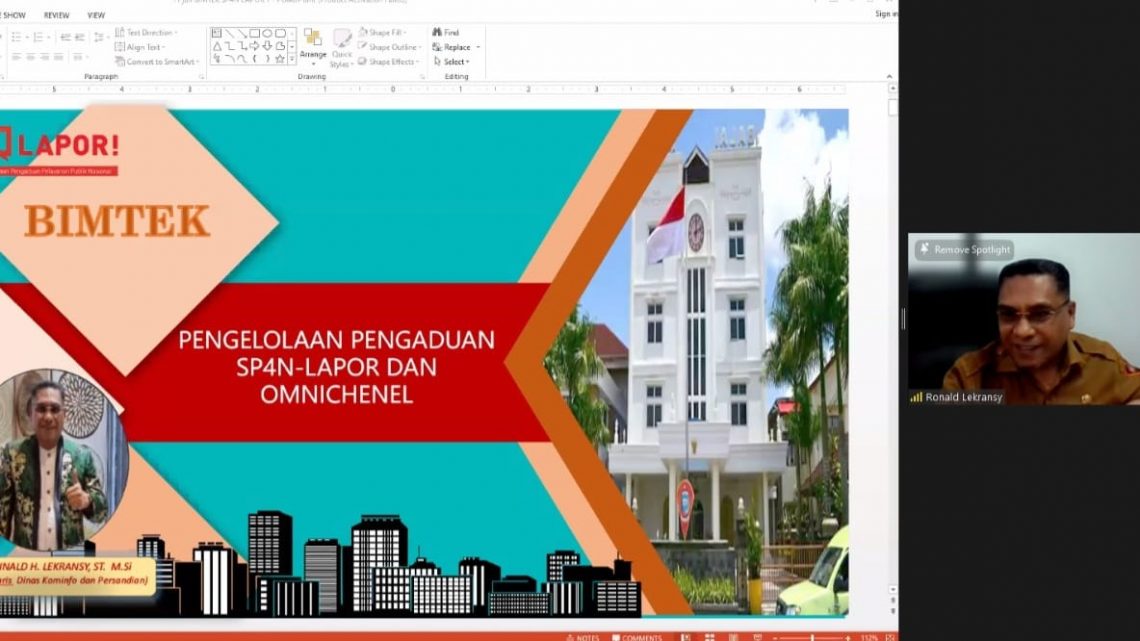Click the Bullets list button

click(x=16, y=37)
